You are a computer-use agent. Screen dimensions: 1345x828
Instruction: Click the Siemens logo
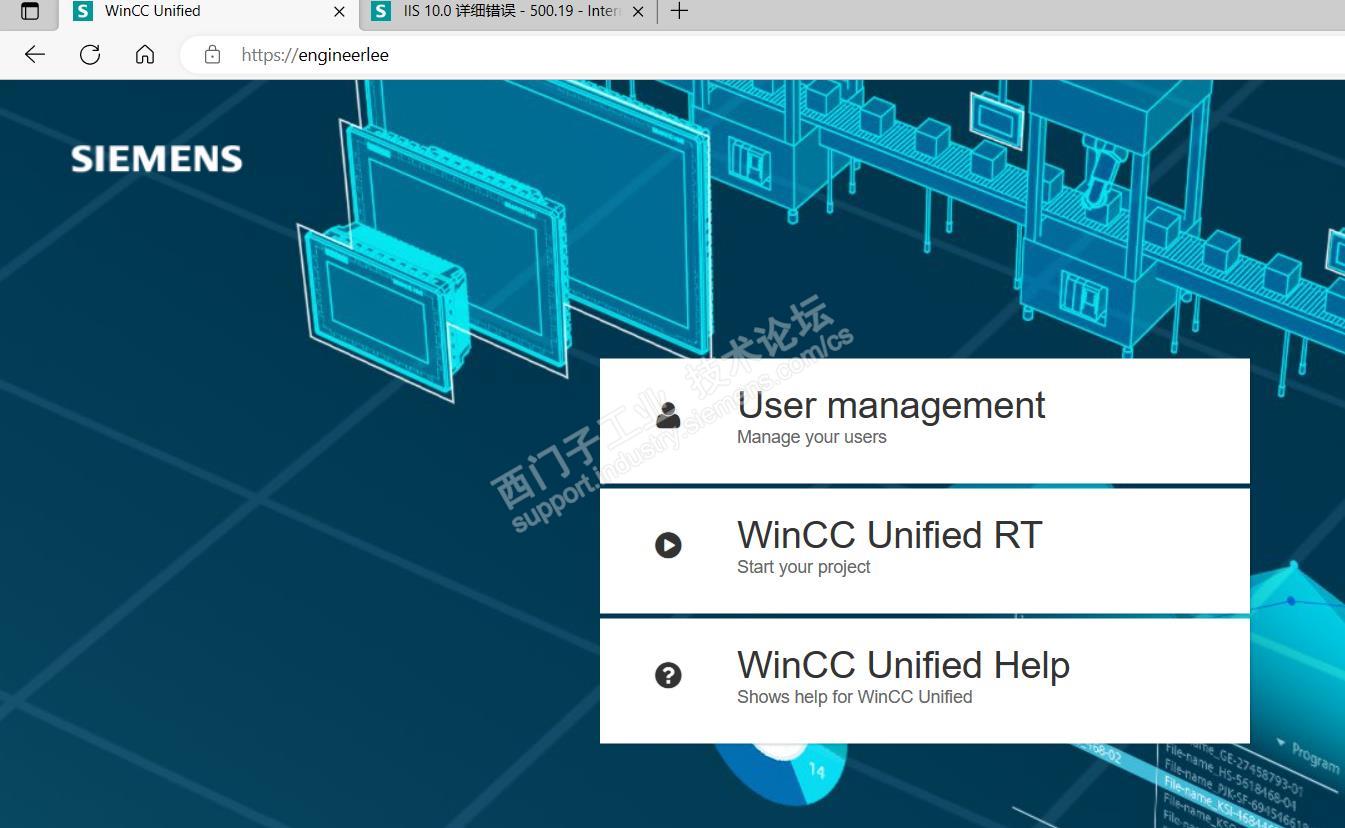click(157, 159)
